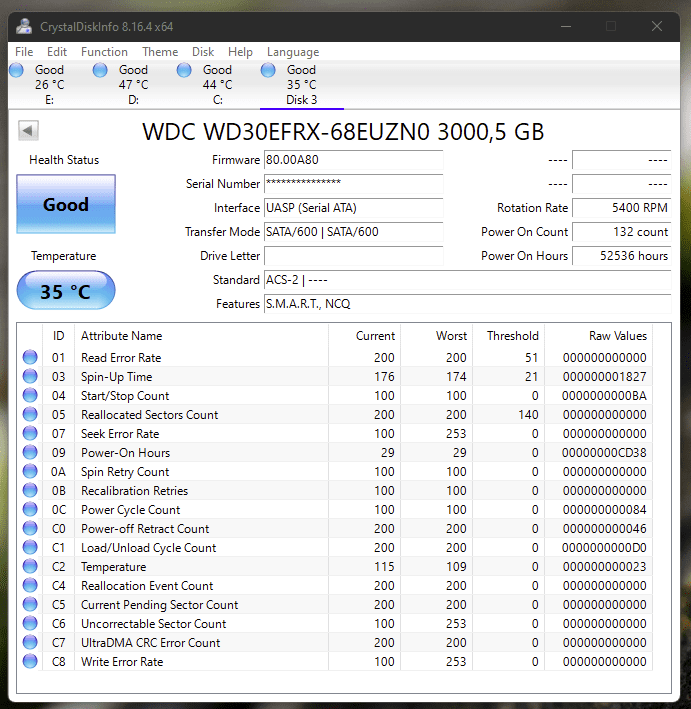
Task: Click the CrystalDiskInfo title bar app icon
Action: [x=24, y=26]
